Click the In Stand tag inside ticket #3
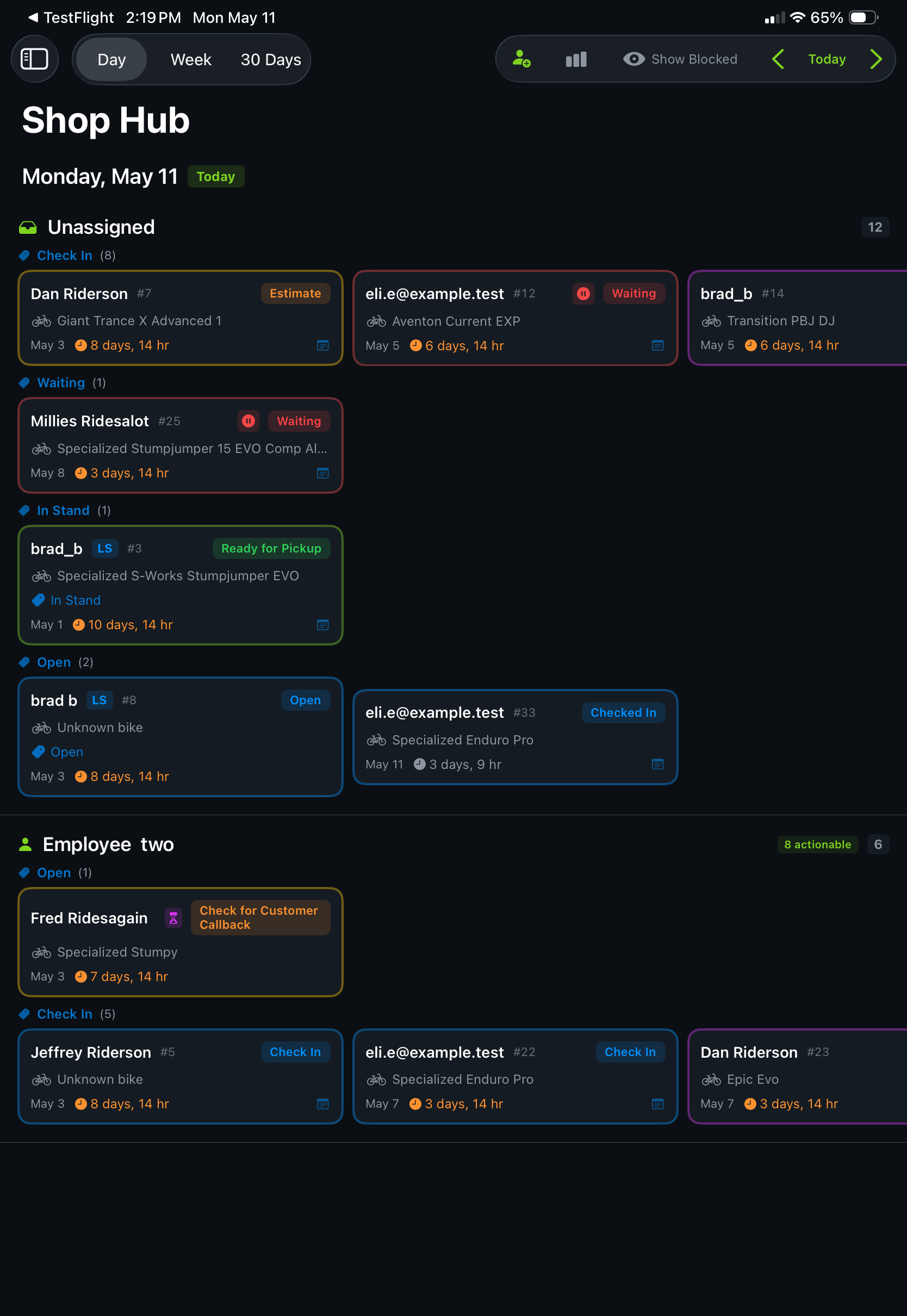This screenshot has width=907, height=1316. [x=66, y=600]
